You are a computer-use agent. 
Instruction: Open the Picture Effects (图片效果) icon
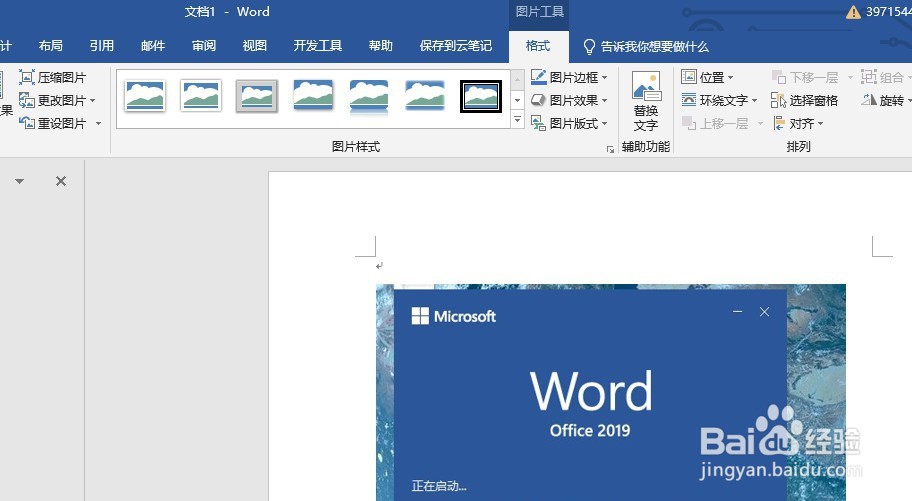539,100
